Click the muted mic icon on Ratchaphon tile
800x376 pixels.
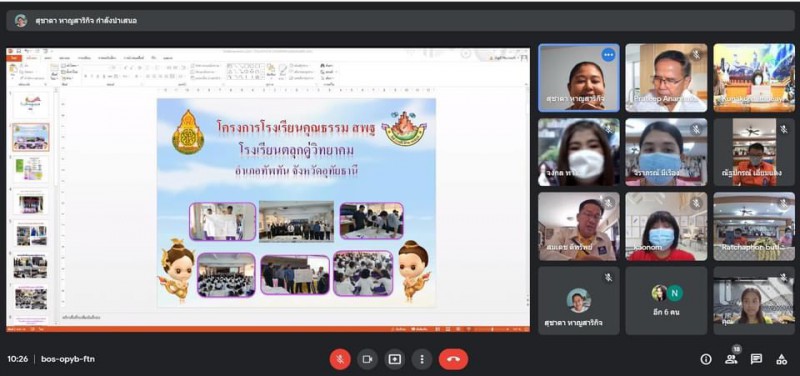coord(784,204)
